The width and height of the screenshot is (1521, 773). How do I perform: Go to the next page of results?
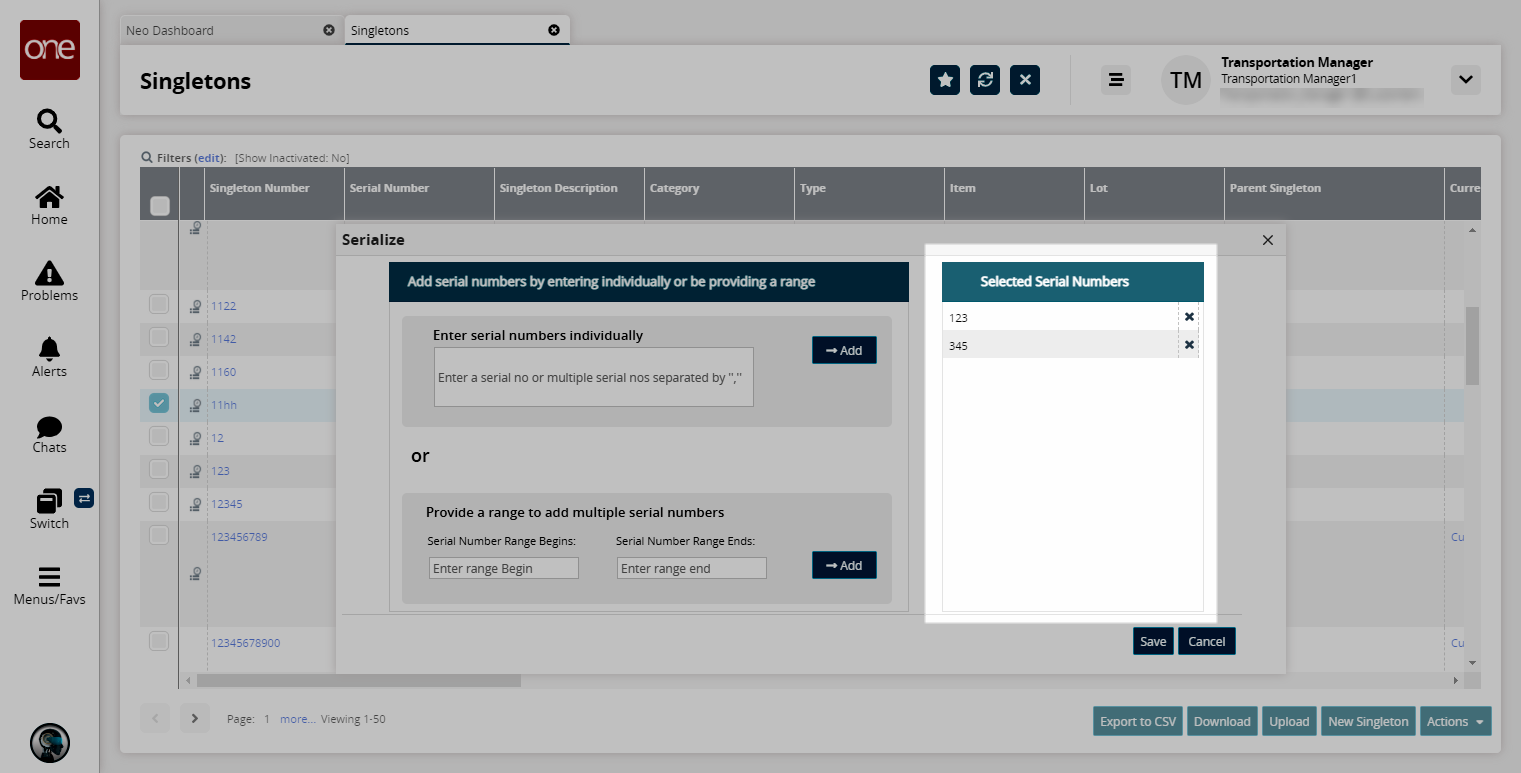[x=195, y=718]
